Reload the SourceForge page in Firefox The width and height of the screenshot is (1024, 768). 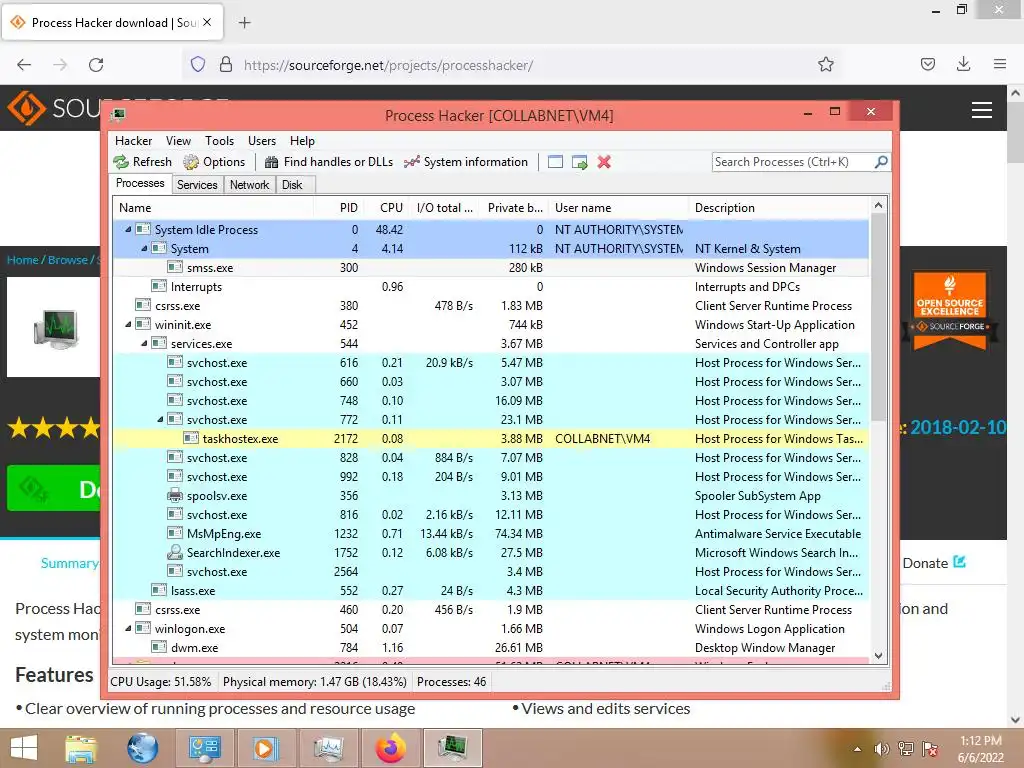[96, 64]
